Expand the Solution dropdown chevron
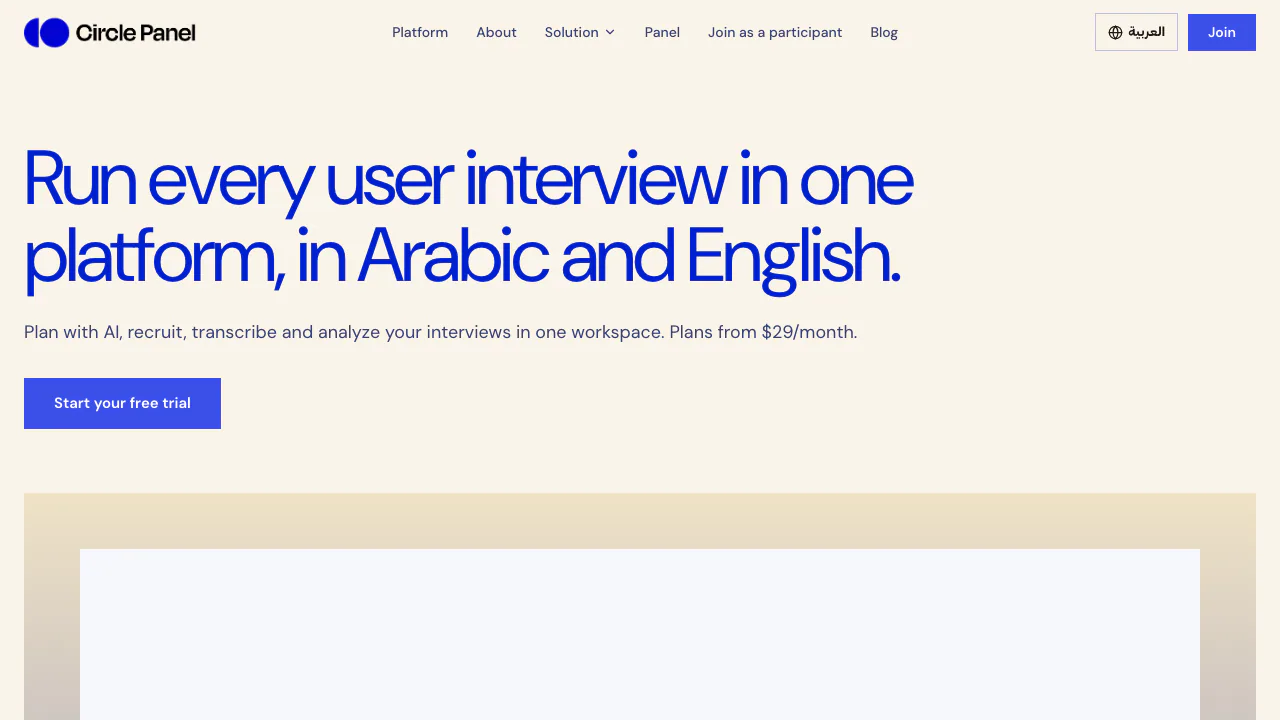The height and width of the screenshot is (720, 1280). (610, 32)
